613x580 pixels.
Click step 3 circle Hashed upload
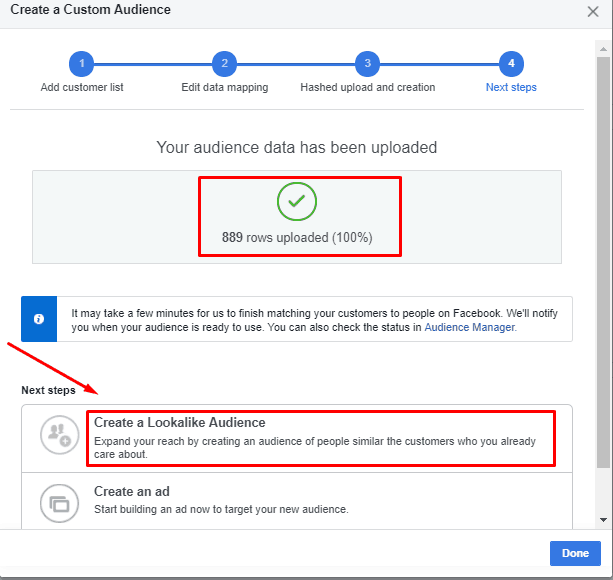pyautogui.click(x=367, y=64)
